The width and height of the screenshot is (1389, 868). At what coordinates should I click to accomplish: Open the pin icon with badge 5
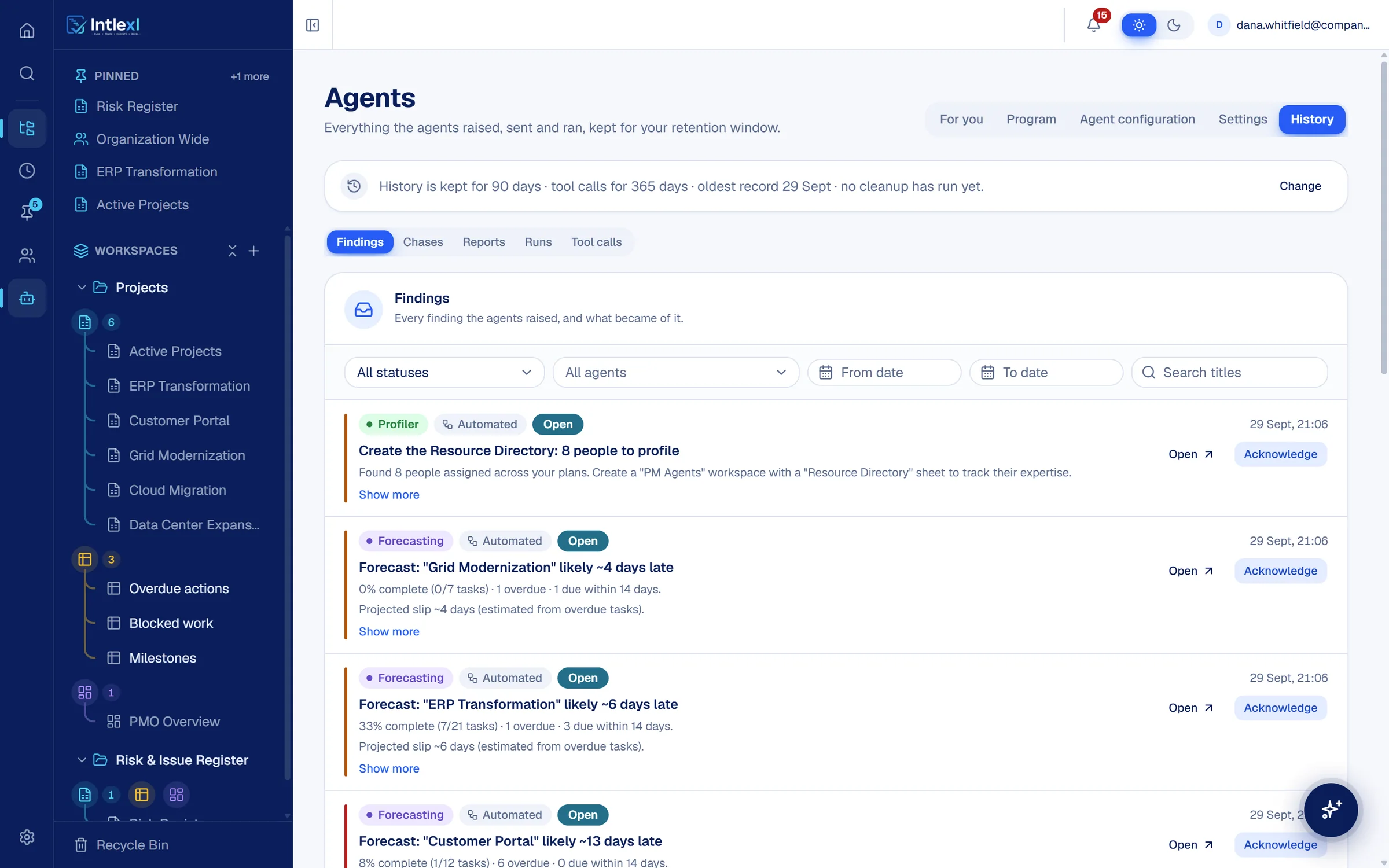(27, 212)
